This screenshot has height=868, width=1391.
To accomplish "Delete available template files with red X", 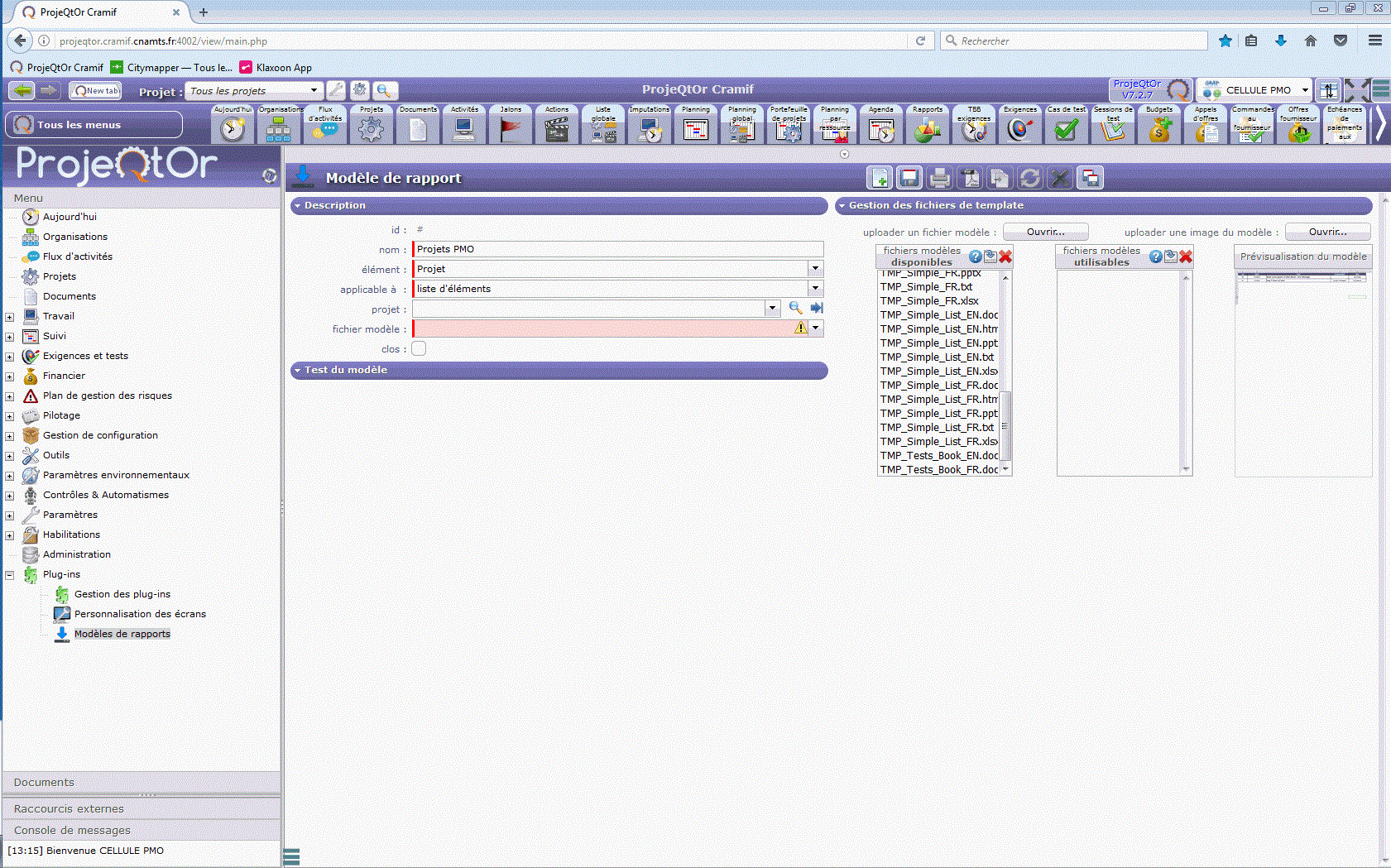I will 1005,257.
